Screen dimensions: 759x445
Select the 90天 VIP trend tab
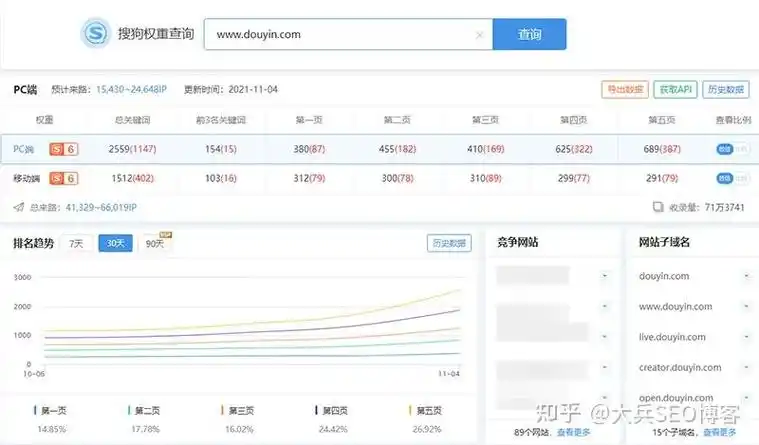coord(155,243)
